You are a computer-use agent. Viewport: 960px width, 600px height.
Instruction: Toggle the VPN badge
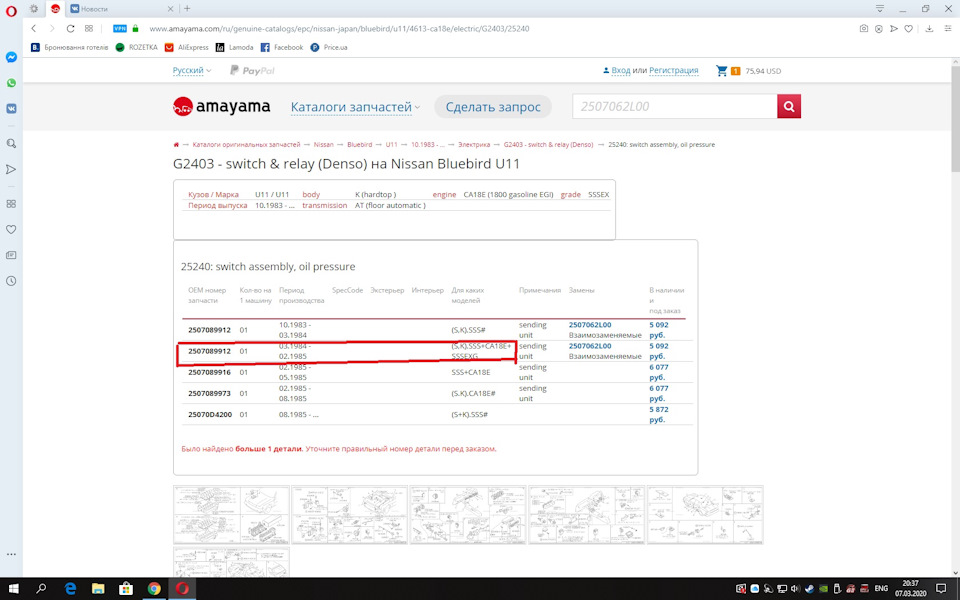pos(120,28)
